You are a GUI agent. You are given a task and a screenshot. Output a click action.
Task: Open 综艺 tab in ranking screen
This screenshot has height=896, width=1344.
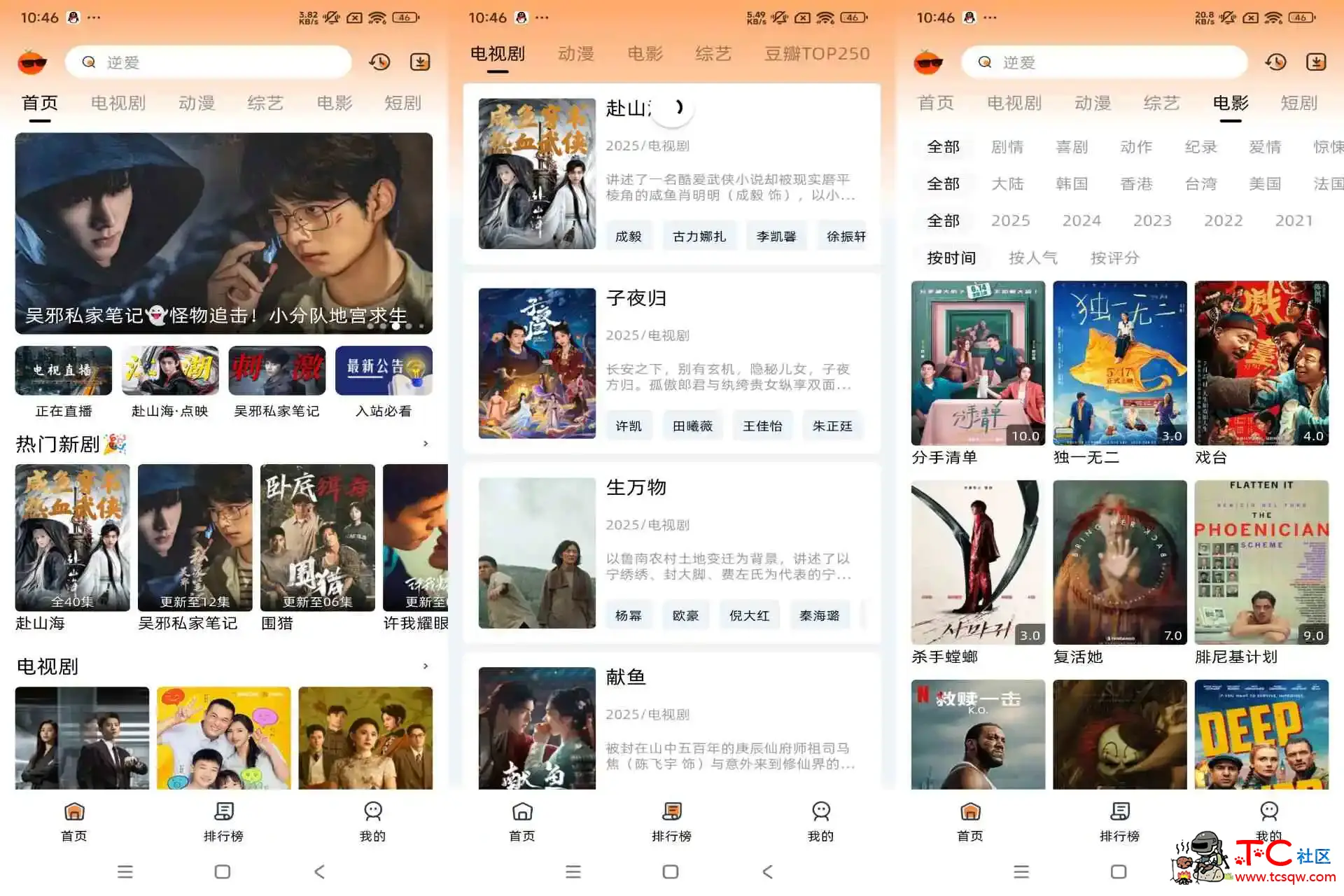pos(713,54)
